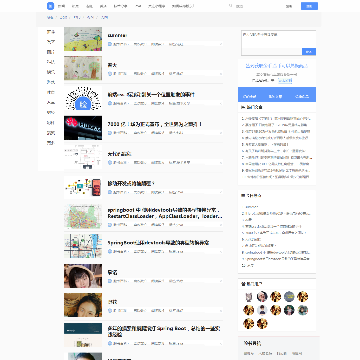Open the colorful district map thumbnail
Viewport: 360px width, 360px height.
(83, 216)
